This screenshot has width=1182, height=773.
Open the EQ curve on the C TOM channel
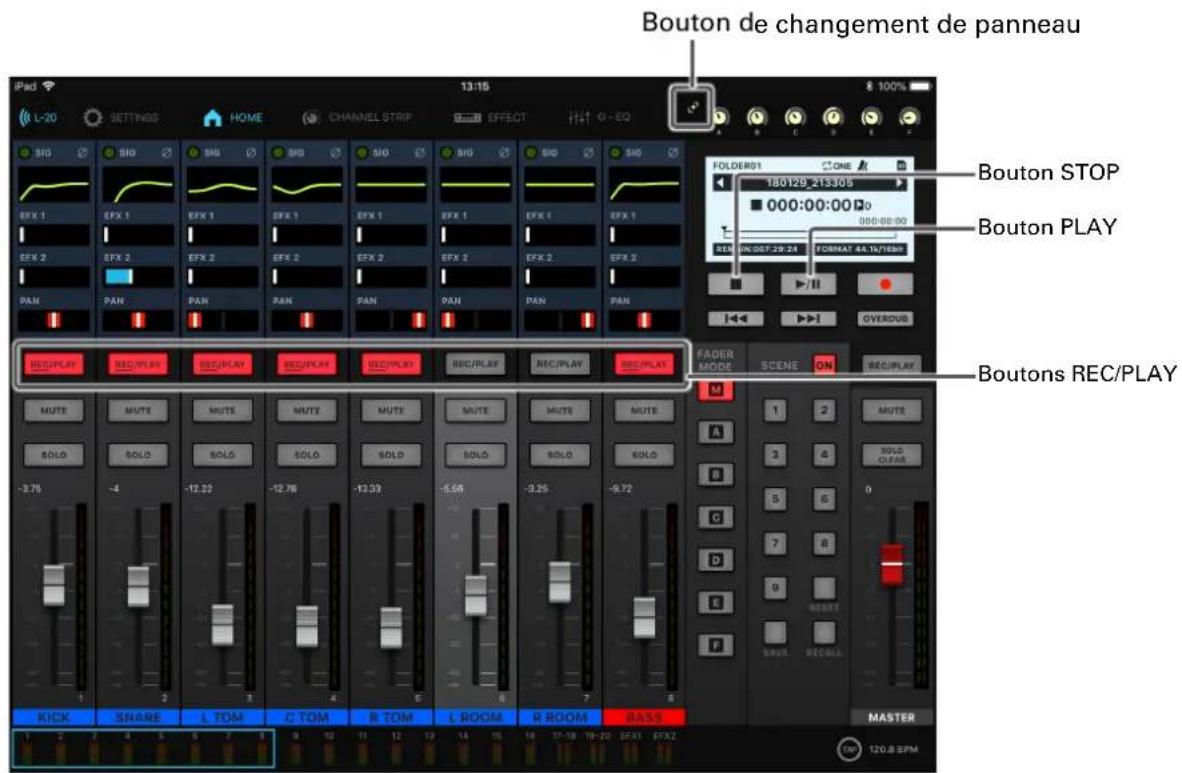tap(306, 185)
